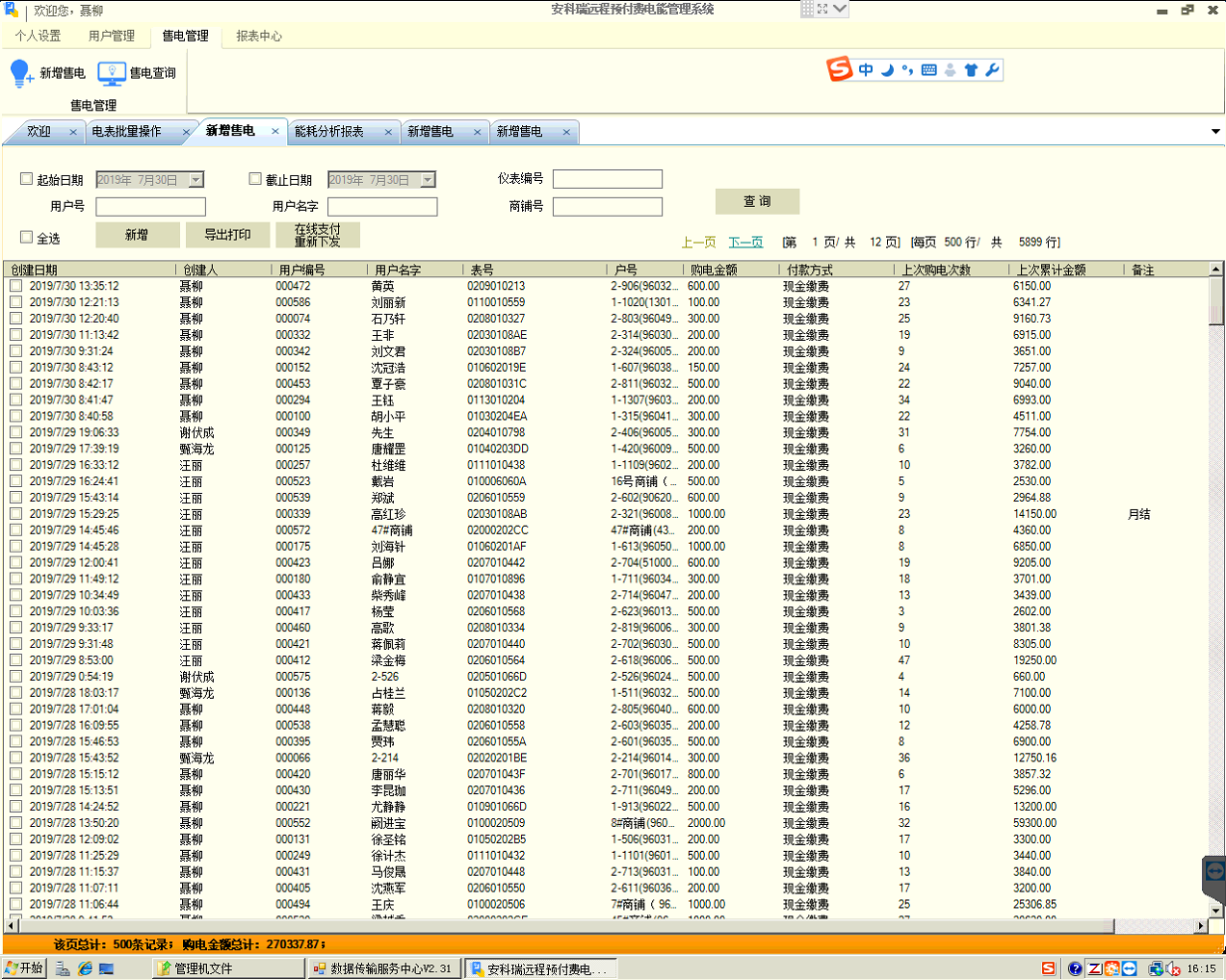Click the TeamViewer side panel icon
This screenshot has width=1226, height=980.
[x=1214, y=872]
